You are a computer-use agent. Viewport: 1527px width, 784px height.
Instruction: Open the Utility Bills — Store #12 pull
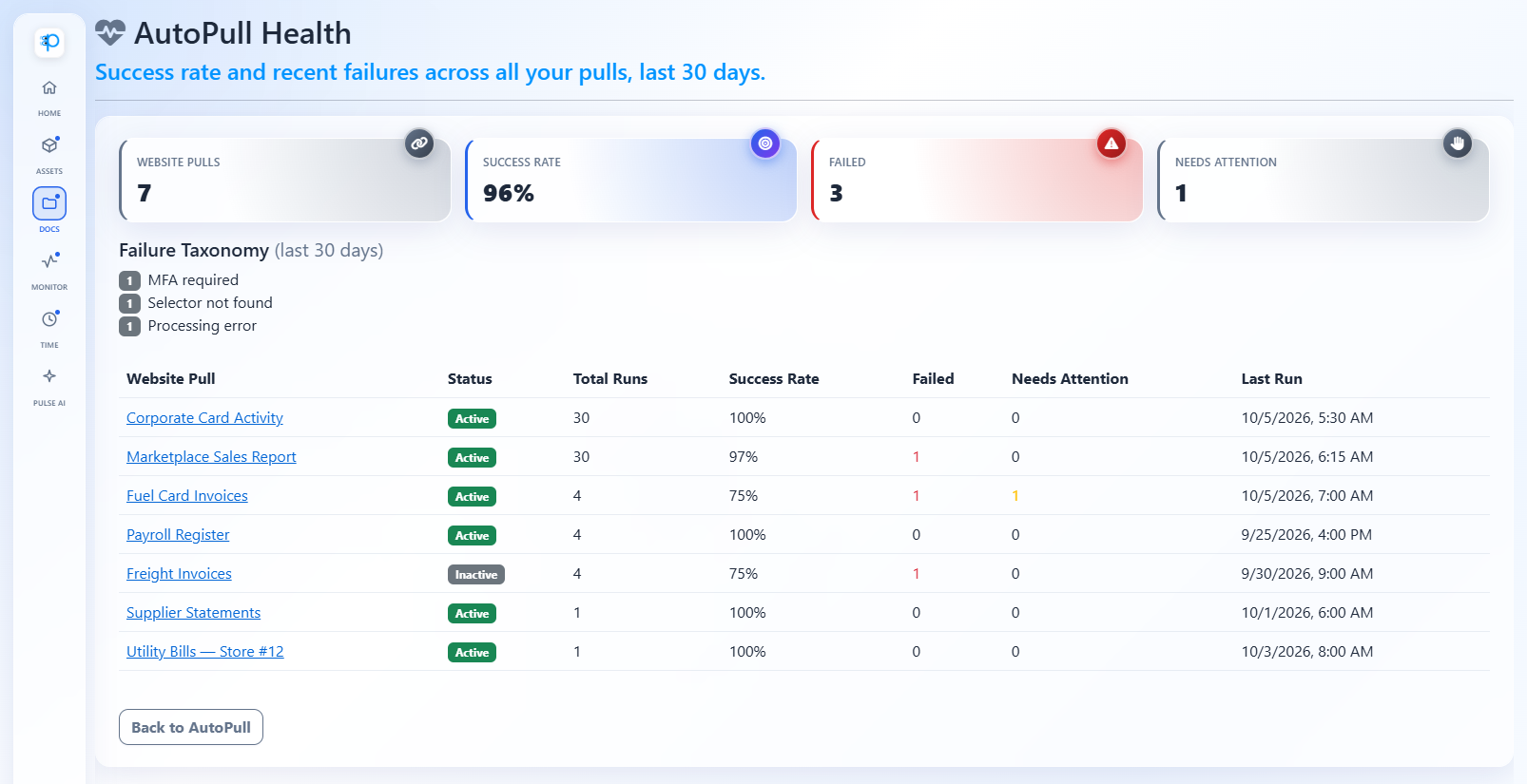pos(205,652)
